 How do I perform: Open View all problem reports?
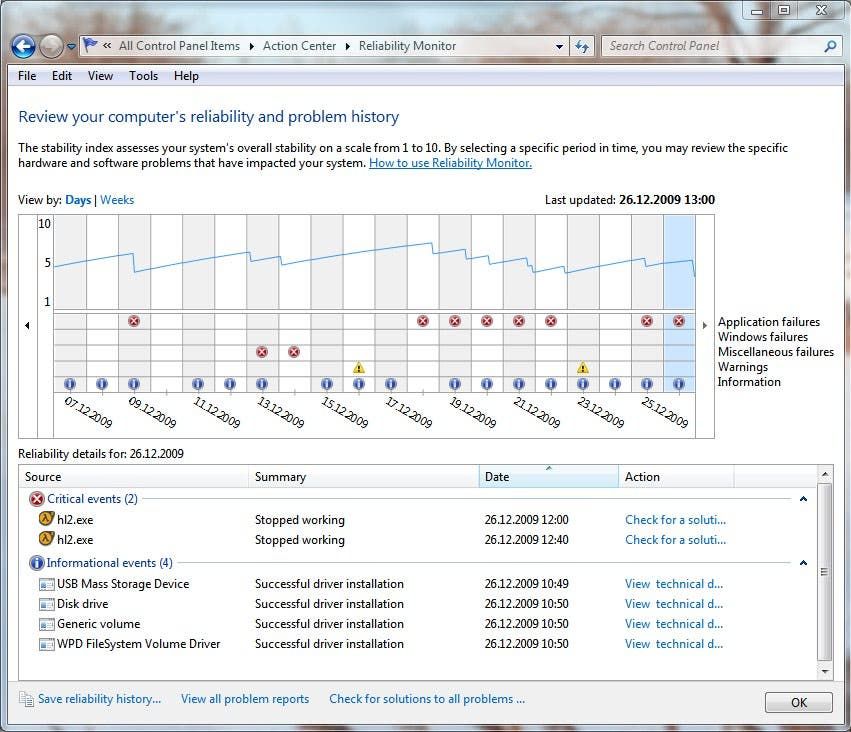tap(245, 699)
